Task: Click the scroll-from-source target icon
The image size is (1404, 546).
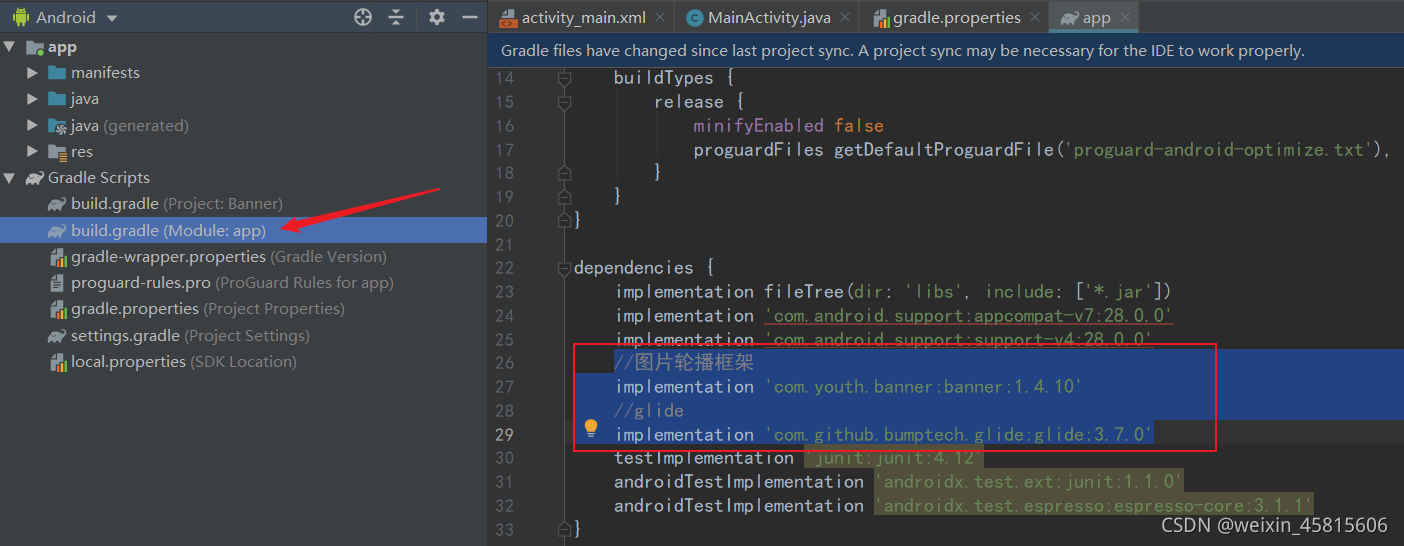Action: click(363, 17)
